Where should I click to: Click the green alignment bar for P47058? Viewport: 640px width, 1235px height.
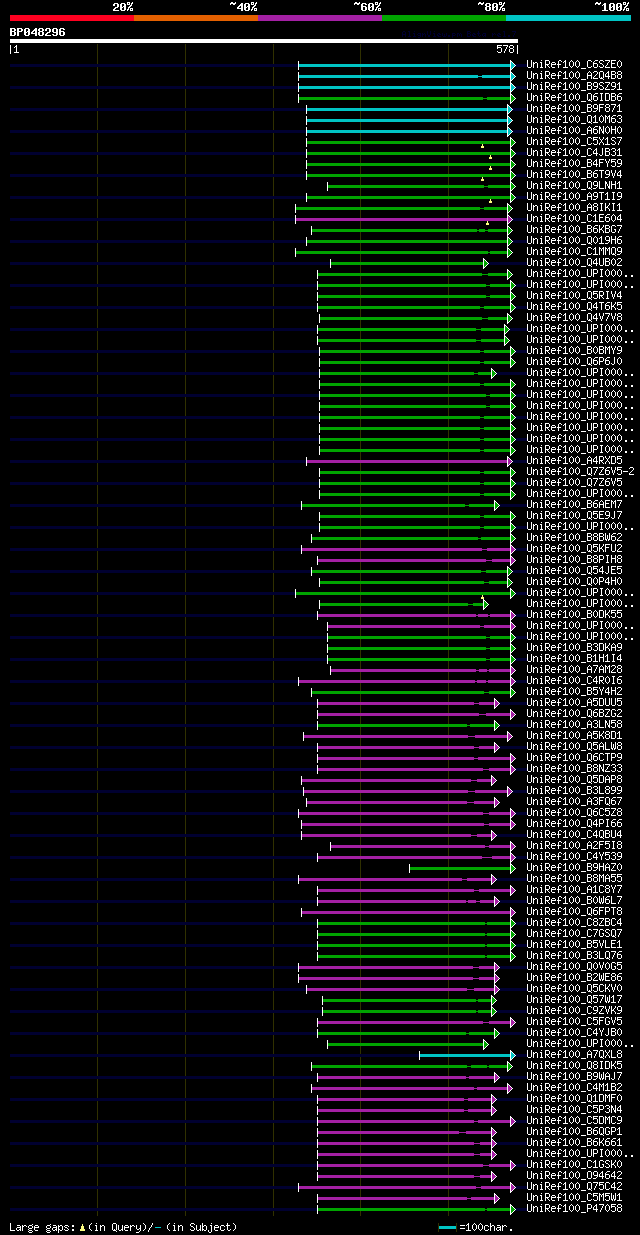click(414, 1209)
